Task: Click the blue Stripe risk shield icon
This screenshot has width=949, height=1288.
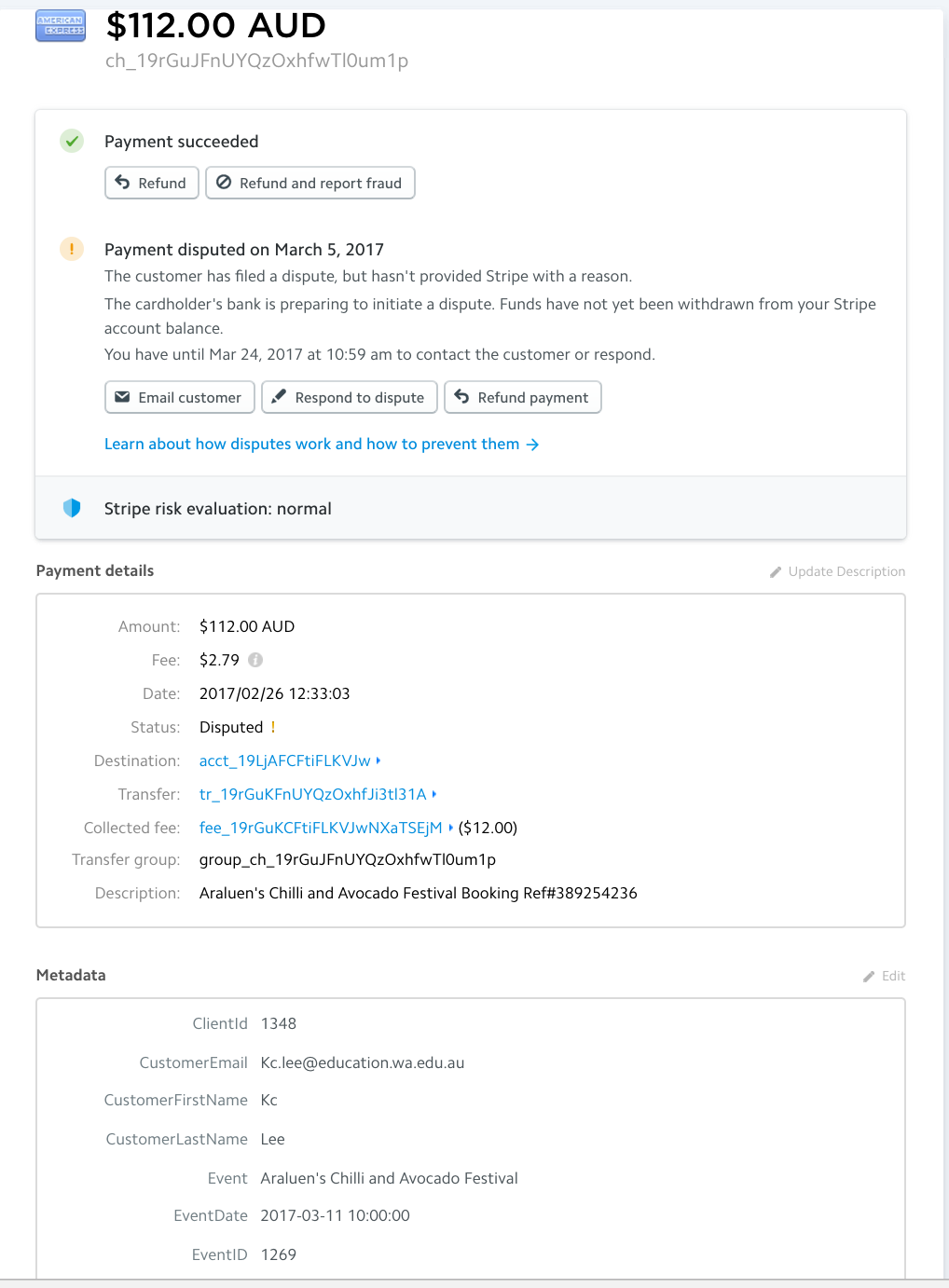Action: (72, 508)
